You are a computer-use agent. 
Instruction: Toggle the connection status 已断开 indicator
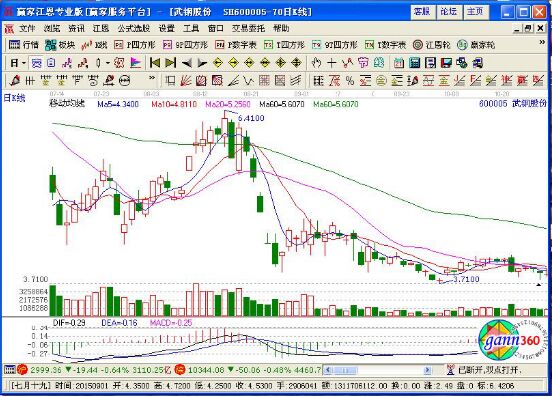click(x=483, y=370)
